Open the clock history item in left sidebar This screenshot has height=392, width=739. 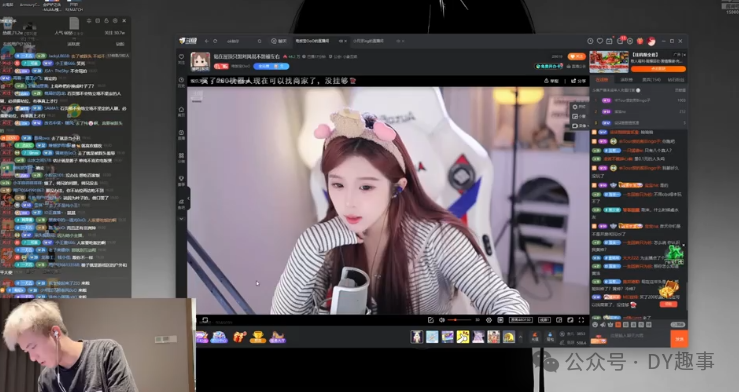pos(181,82)
